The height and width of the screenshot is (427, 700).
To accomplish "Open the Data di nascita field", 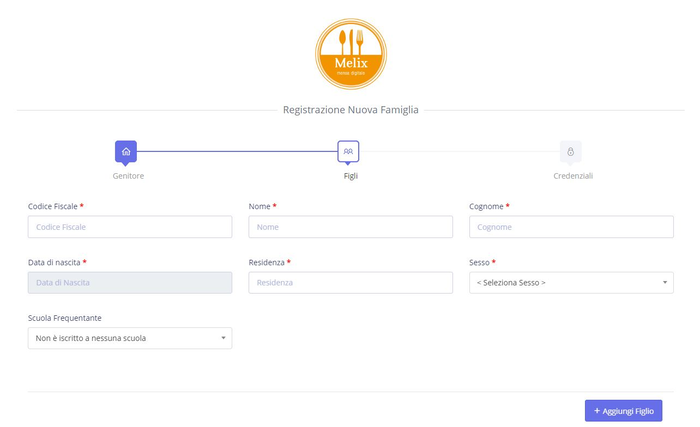I will coord(130,283).
